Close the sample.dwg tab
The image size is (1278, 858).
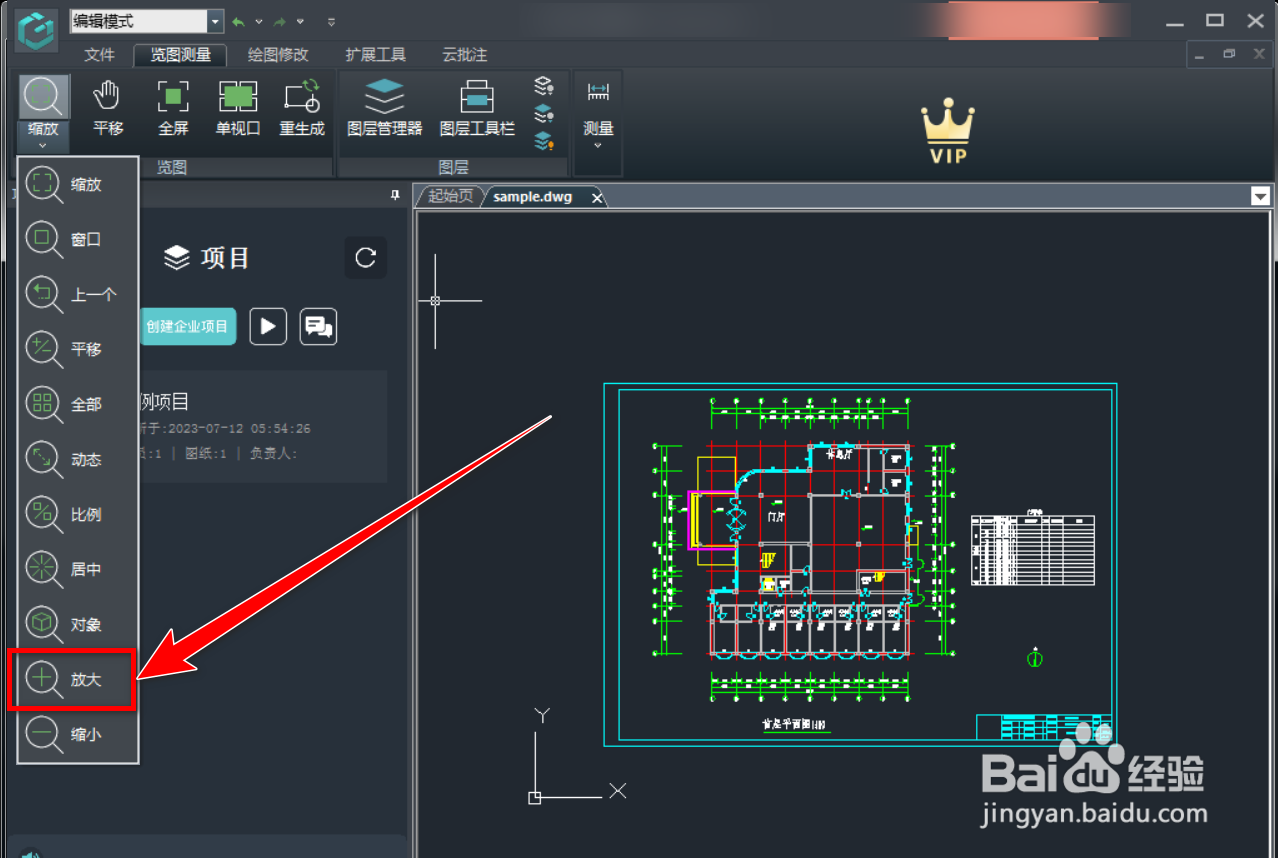pyautogui.click(x=597, y=198)
